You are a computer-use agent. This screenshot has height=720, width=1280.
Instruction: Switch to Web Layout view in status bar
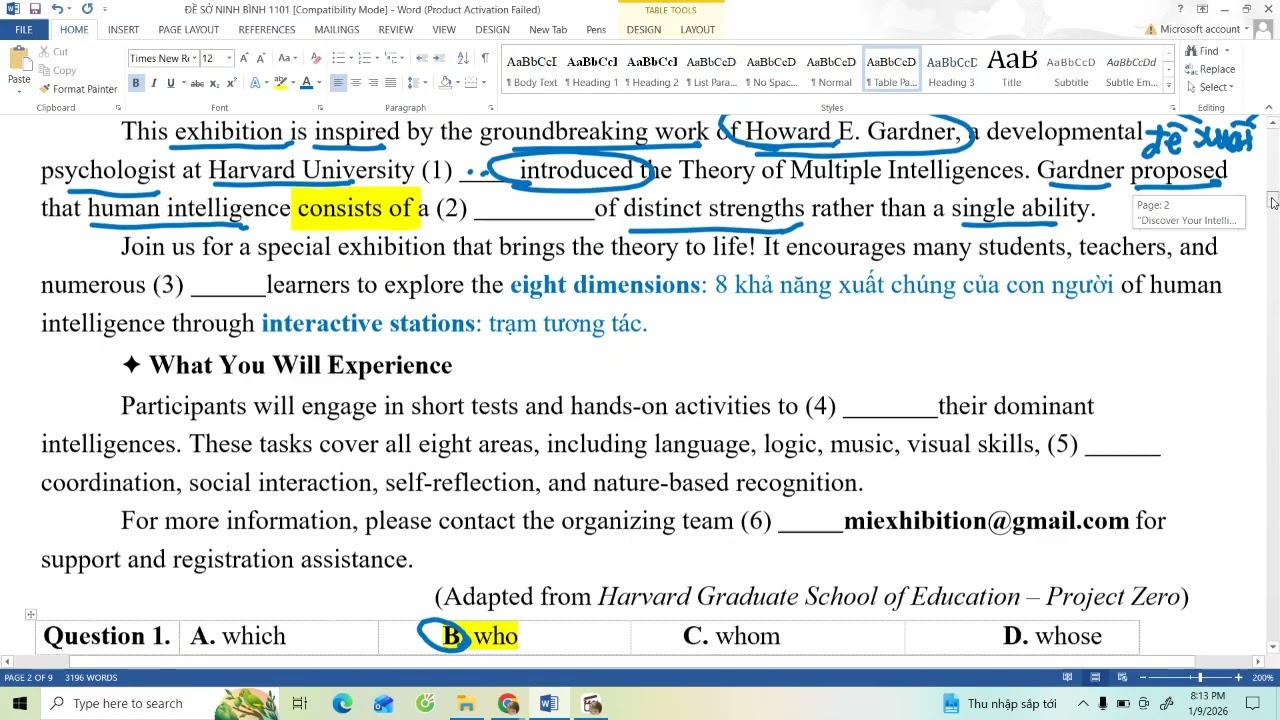(x=1123, y=677)
